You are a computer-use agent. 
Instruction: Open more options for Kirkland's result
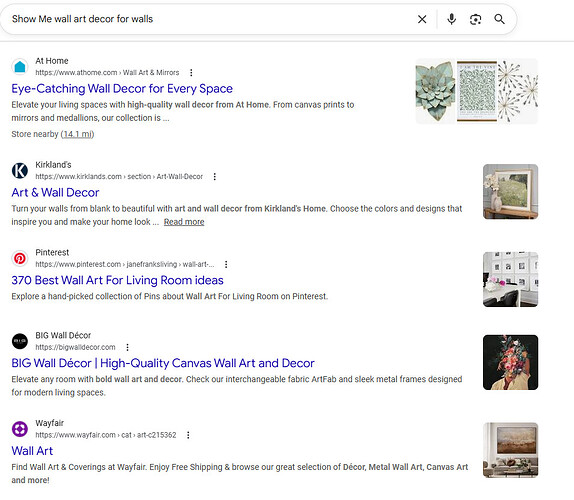(x=215, y=176)
